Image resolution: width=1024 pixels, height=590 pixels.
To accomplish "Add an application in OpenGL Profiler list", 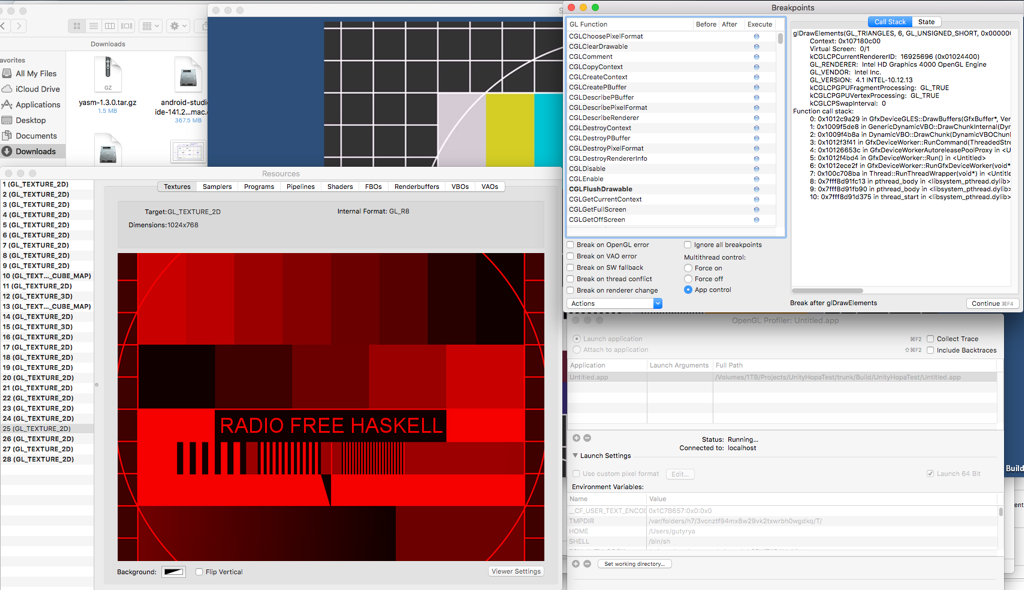I will [576, 438].
